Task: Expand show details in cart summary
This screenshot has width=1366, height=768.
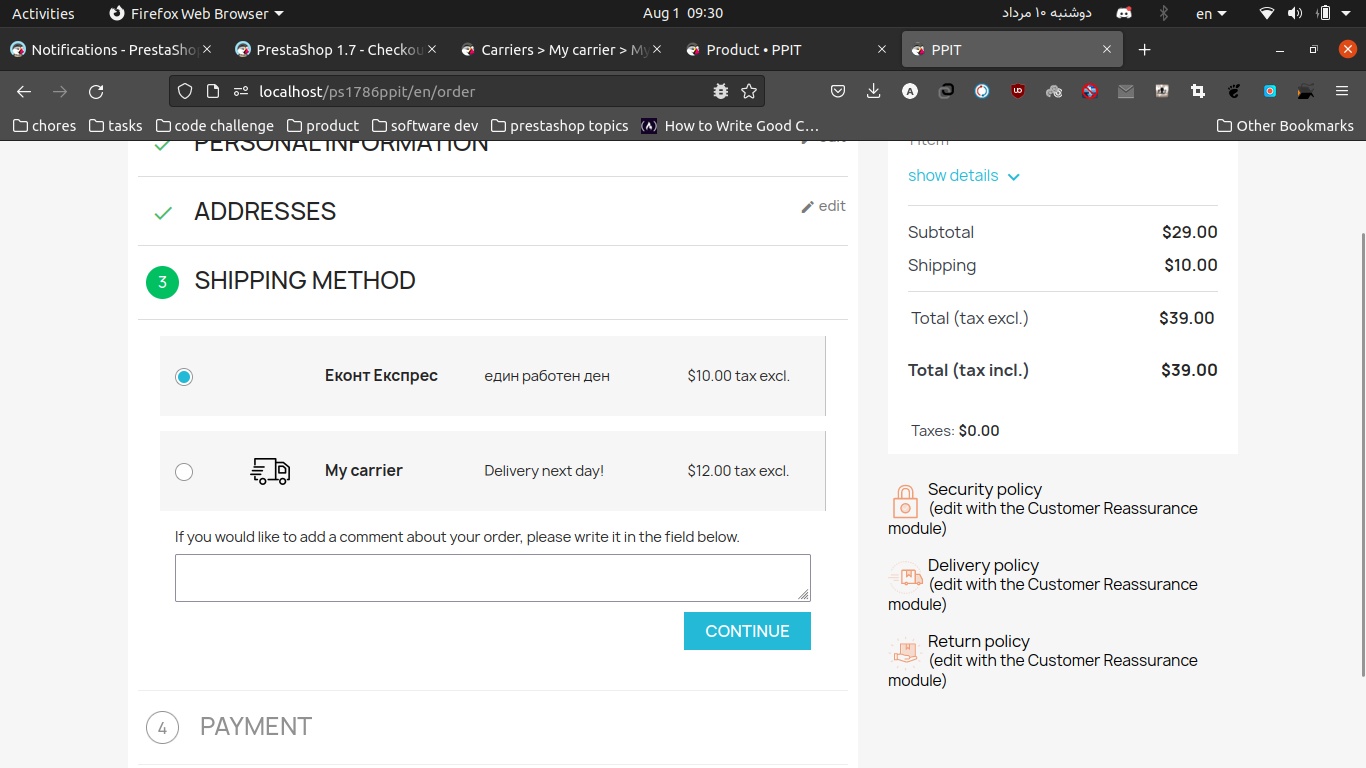Action: point(964,176)
